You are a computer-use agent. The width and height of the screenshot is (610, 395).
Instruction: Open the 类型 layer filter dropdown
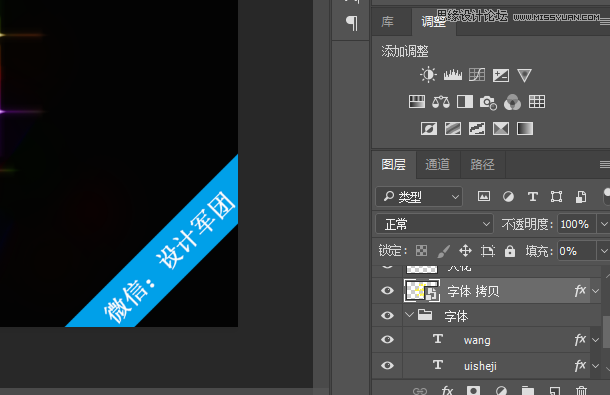tap(419, 197)
